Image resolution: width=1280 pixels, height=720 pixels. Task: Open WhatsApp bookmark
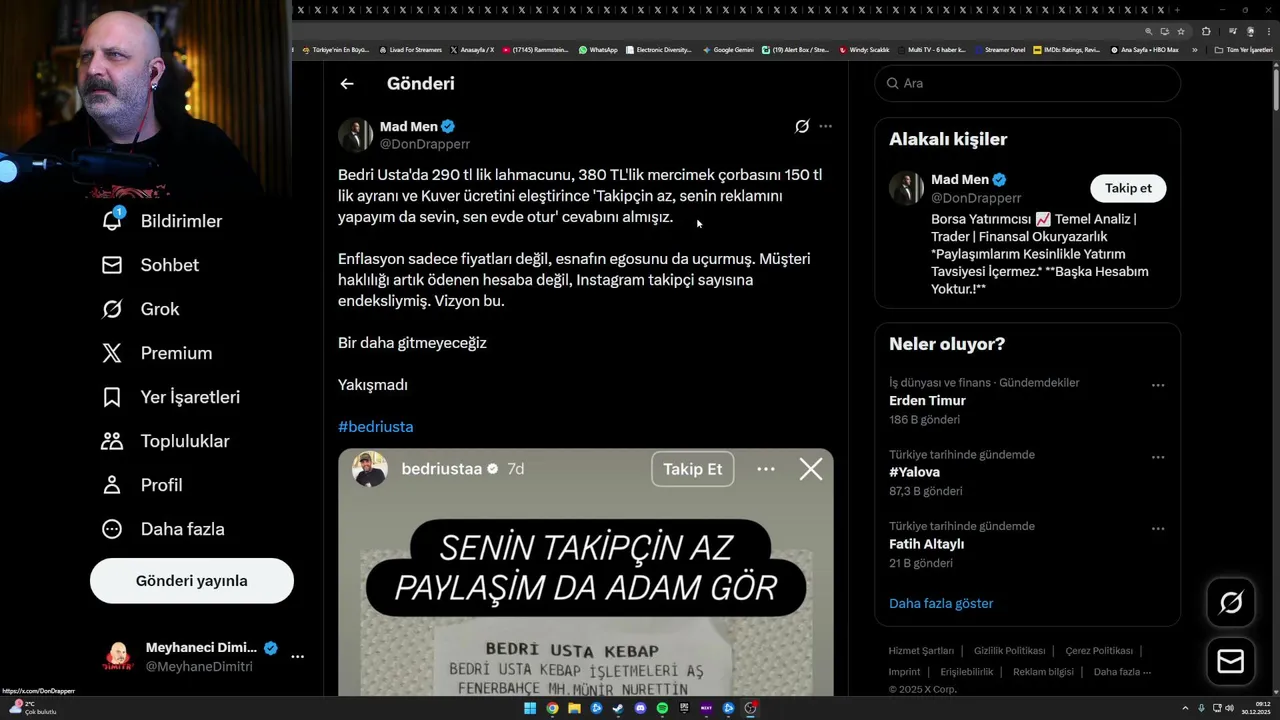[598, 50]
